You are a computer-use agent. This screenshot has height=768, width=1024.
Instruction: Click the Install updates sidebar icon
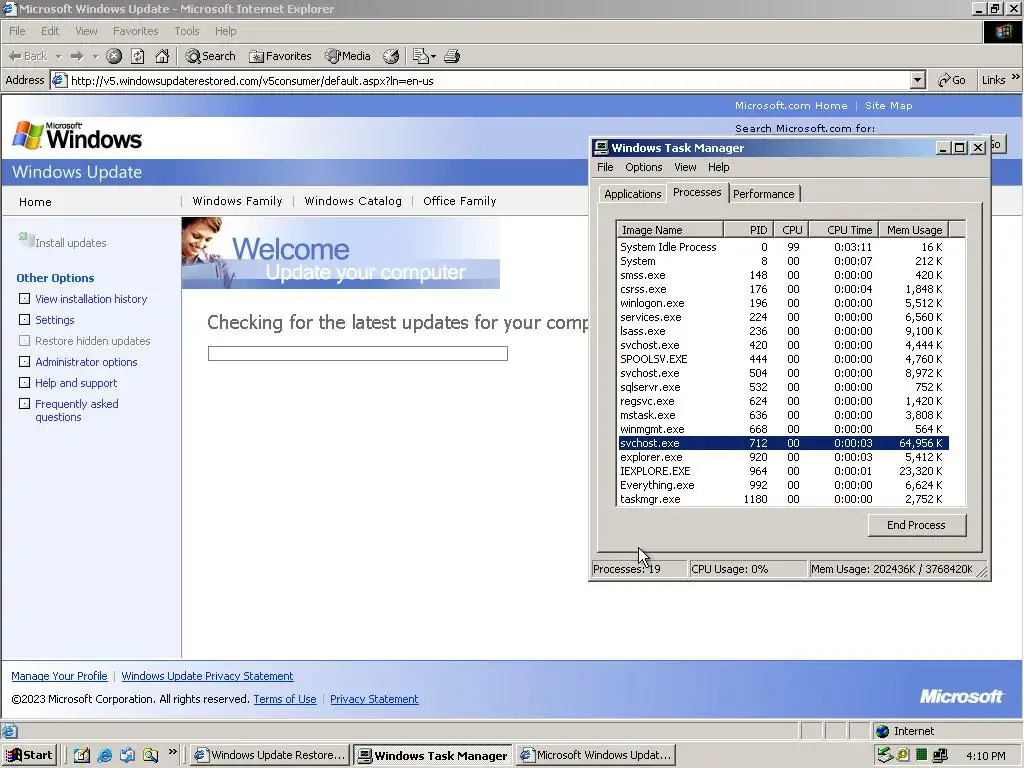coord(26,240)
